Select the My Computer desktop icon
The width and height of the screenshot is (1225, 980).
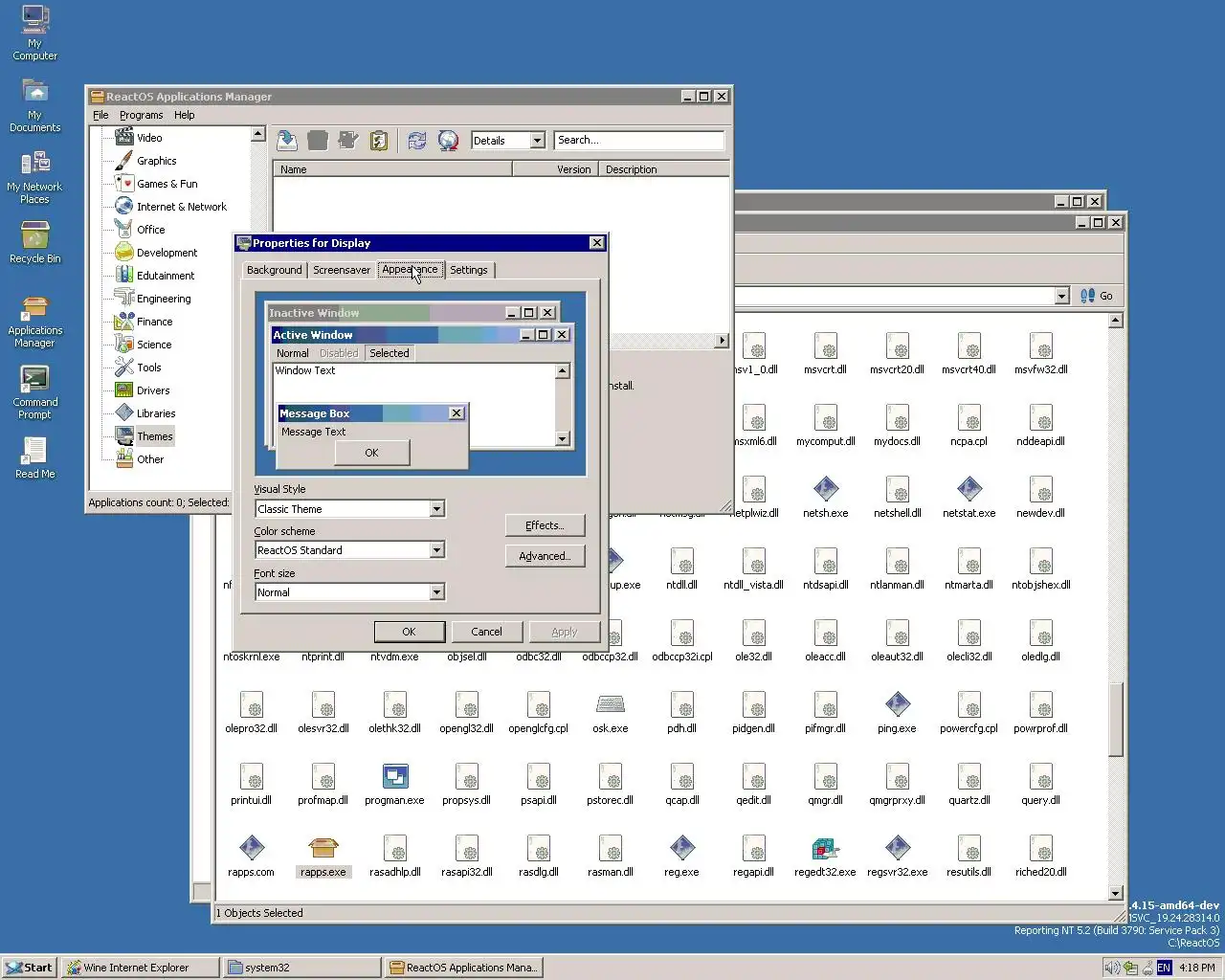(34, 33)
